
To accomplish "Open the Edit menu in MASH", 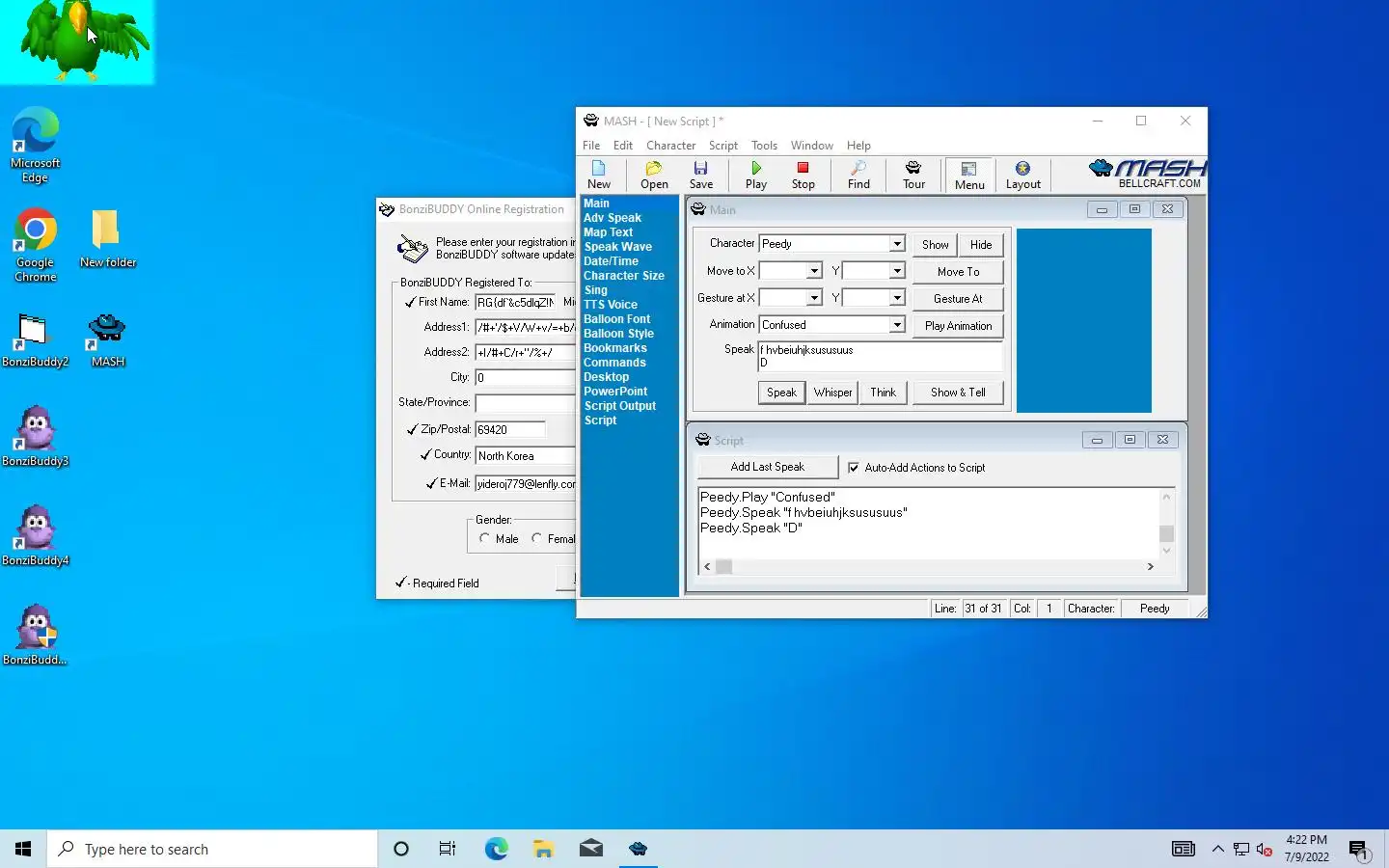I will [623, 146].
